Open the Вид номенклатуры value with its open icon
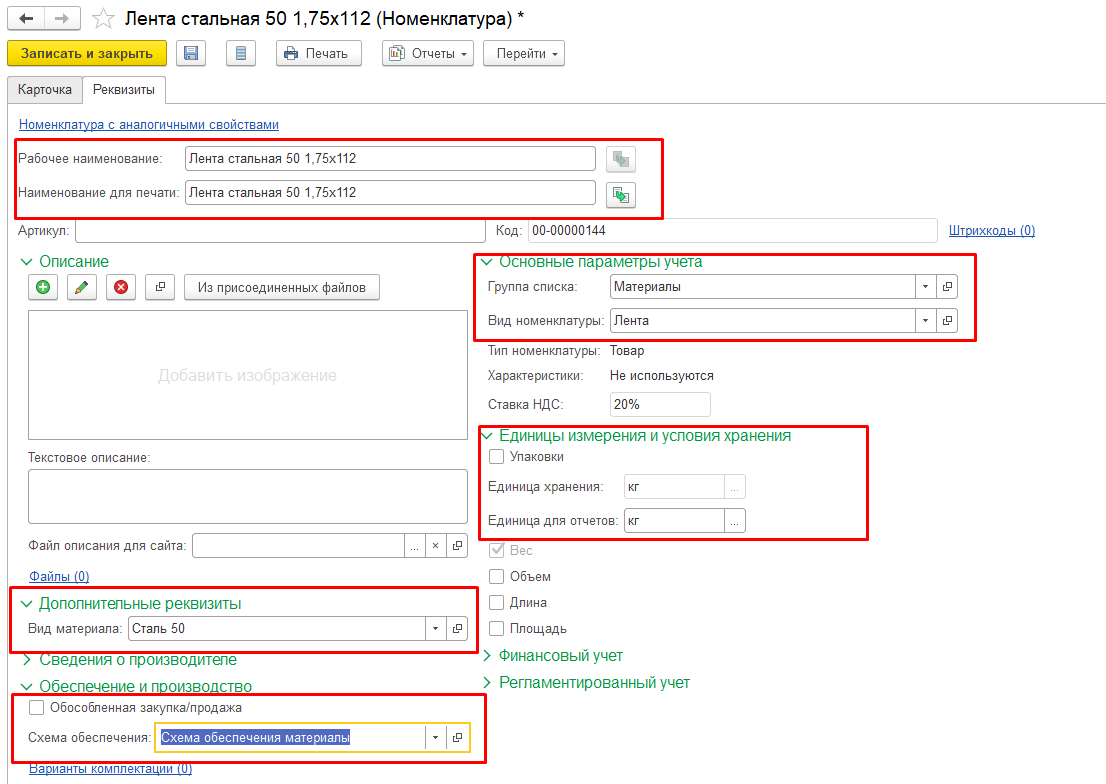The width and height of the screenshot is (1106, 784). (947, 320)
